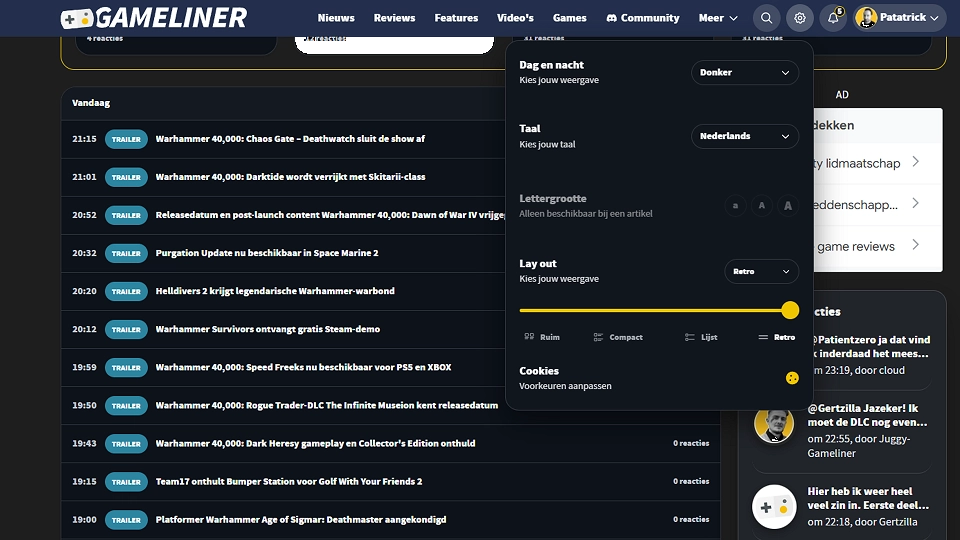Click Gertzilla's controller avatar thumbnail
The height and width of the screenshot is (540, 960).
774,507
